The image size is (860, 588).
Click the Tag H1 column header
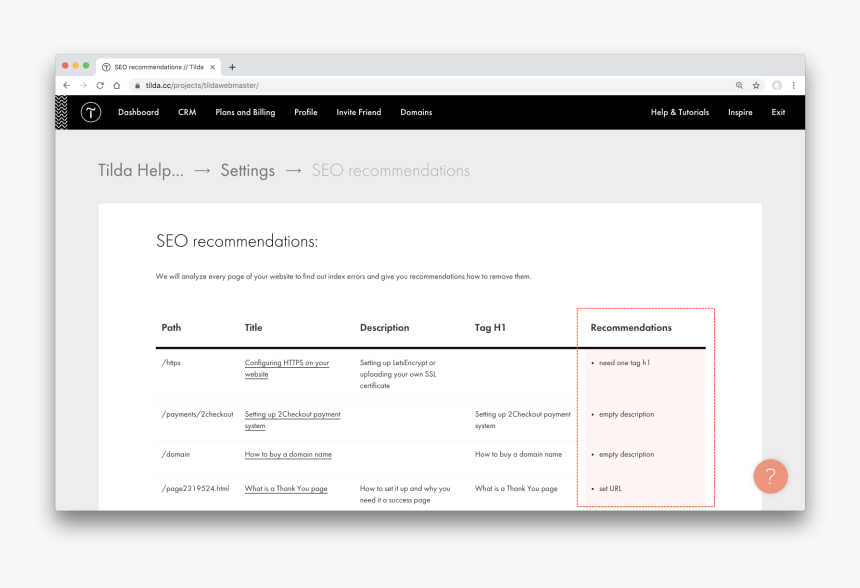coord(490,328)
